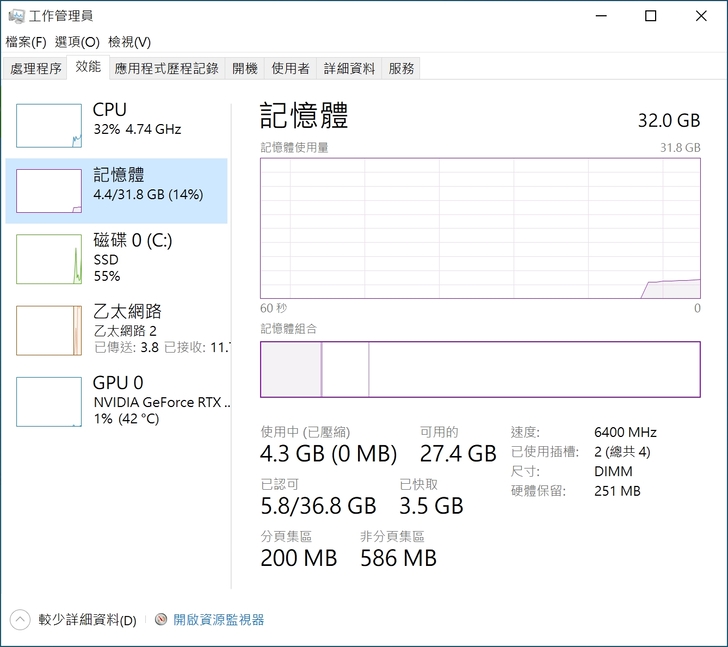The width and height of the screenshot is (728, 647).
Task: Select the CPU usage graph thumbnail
Action: point(49,125)
